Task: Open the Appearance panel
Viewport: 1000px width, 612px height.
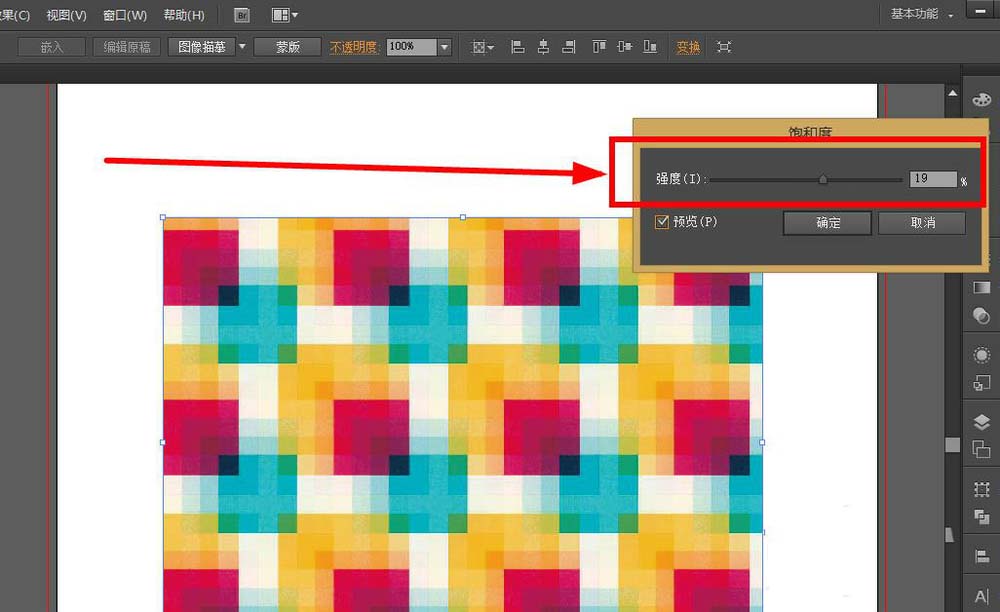Action: [x=982, y=355]
